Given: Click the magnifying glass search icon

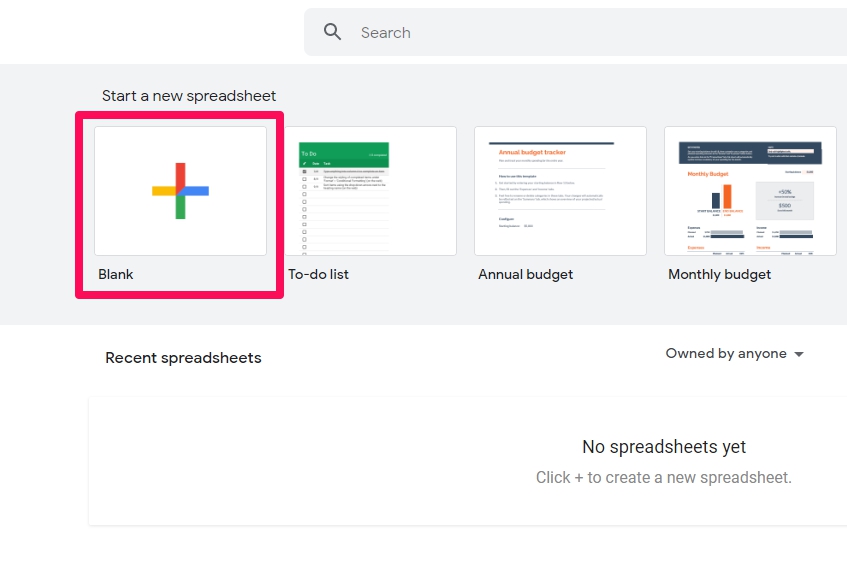Looking at the screenshot, I should point(332,32).
